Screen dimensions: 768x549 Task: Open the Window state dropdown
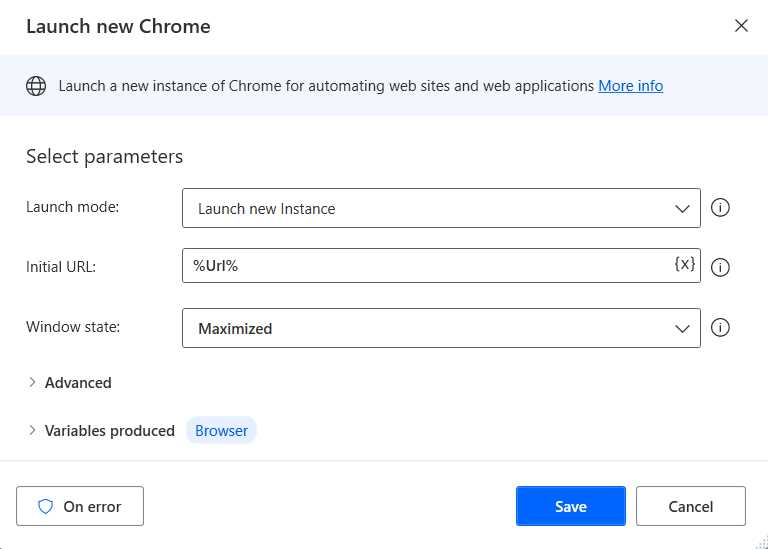(441, 328)
